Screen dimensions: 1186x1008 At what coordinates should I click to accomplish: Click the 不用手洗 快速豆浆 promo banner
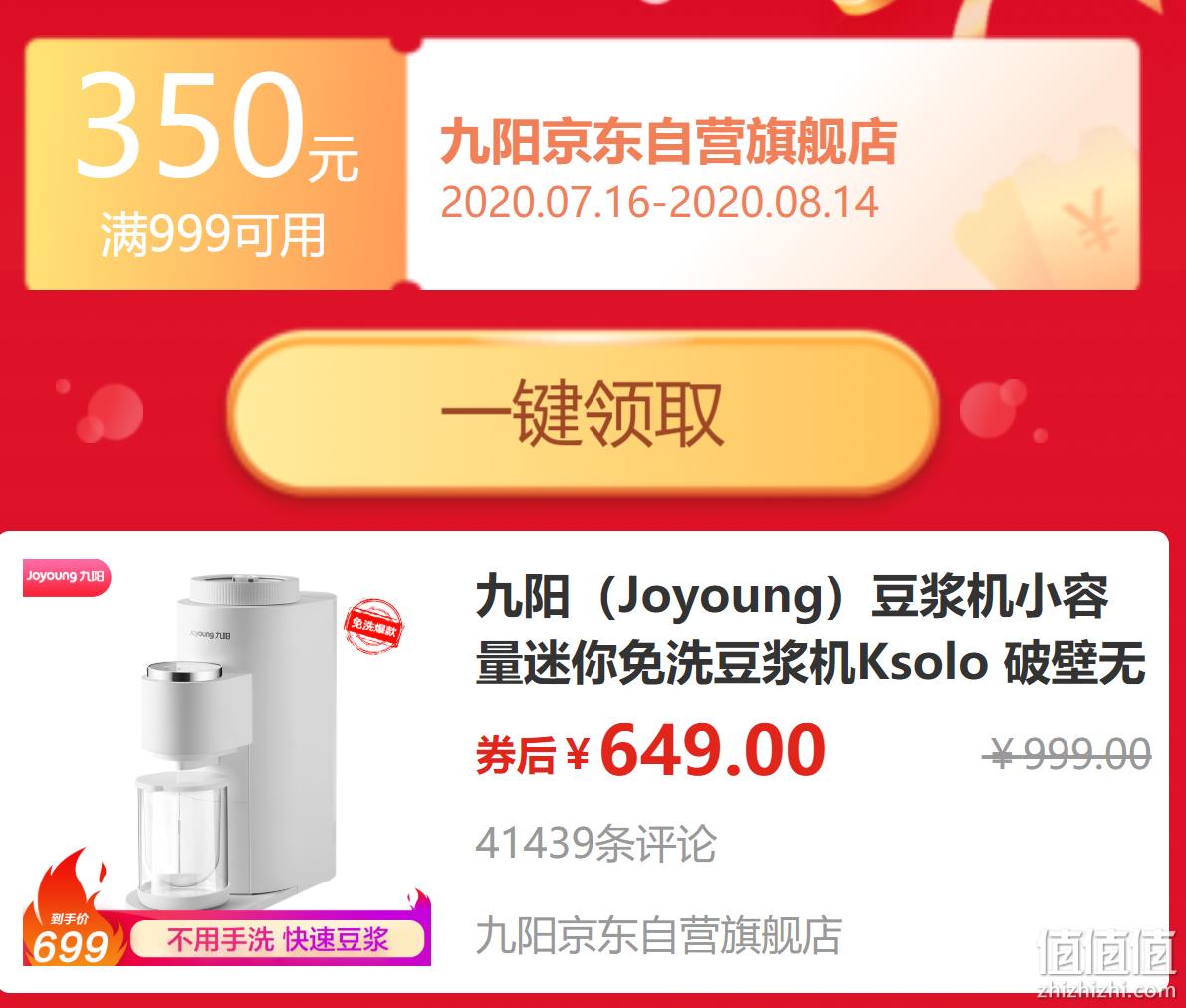click(x=278, y=940)
